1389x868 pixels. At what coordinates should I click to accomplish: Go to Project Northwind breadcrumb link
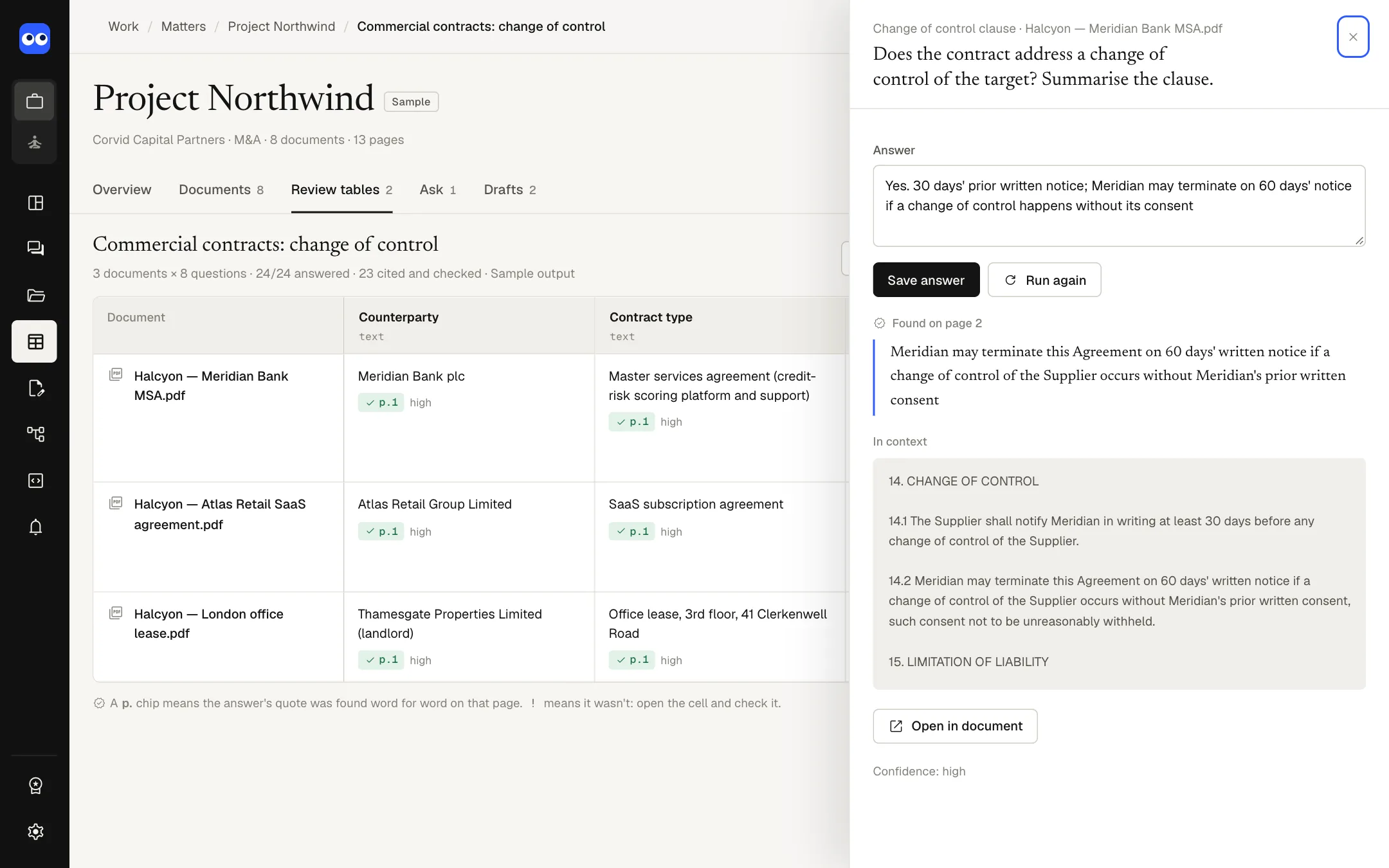click(x=282, y=26)
